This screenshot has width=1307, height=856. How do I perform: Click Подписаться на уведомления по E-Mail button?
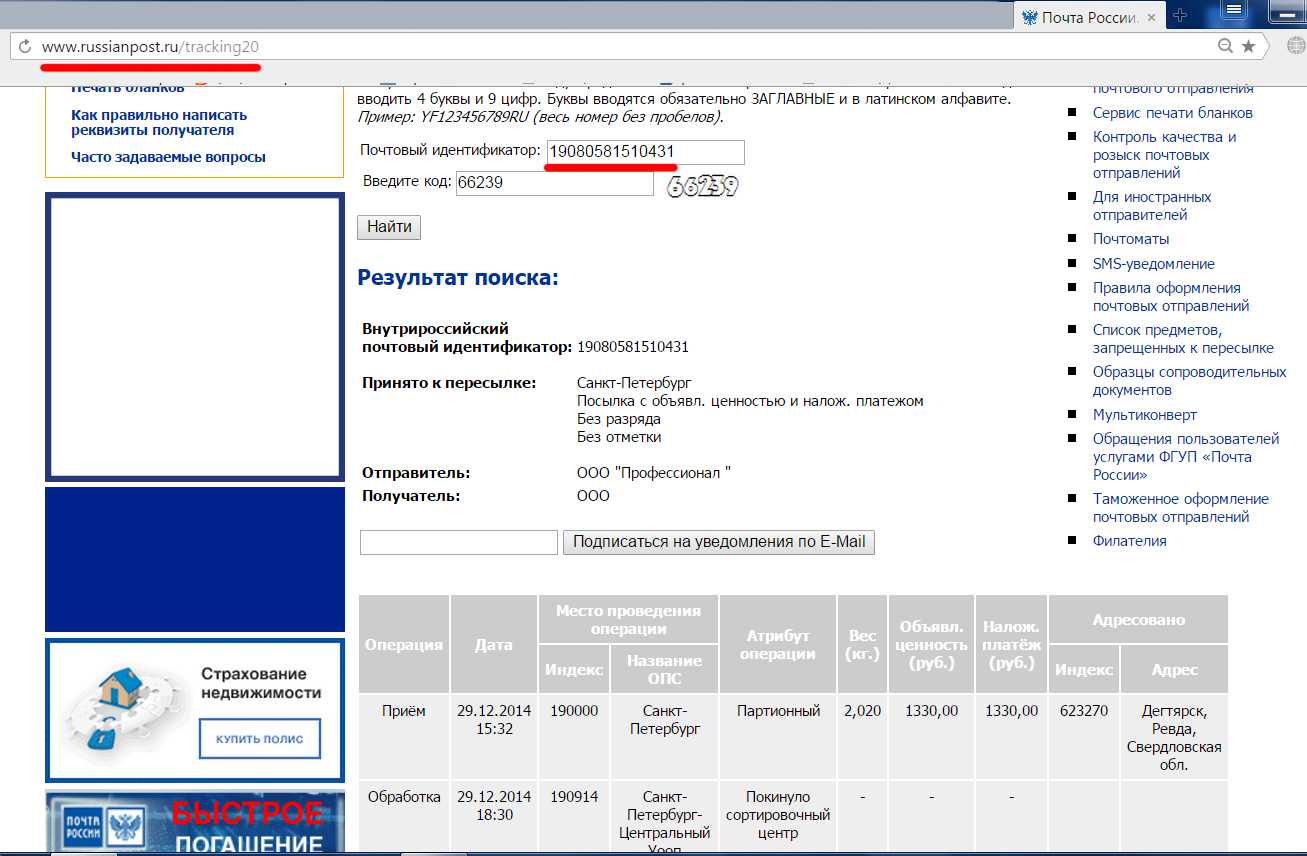coord(719,542)
